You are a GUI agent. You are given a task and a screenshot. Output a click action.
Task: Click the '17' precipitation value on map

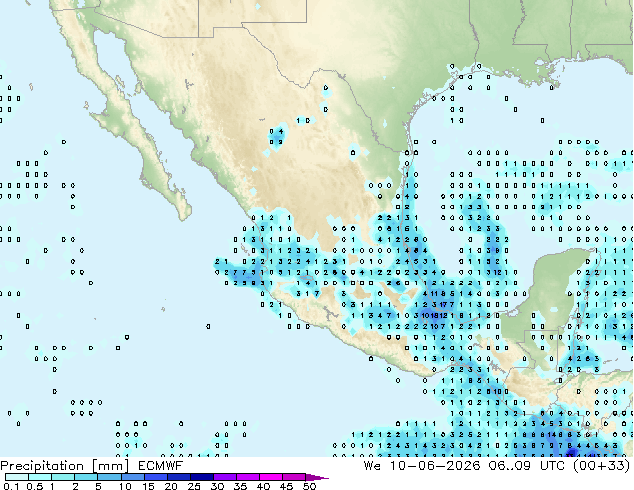[443, 304]
